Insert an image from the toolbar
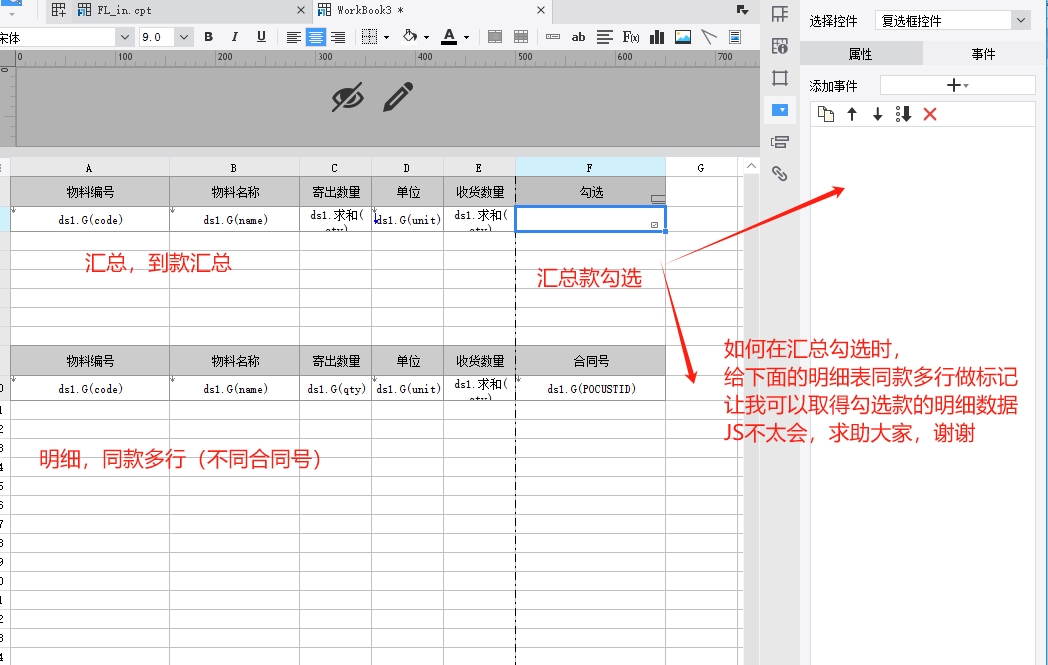This screenshot has width=1048, height=665. [x=683, y=37]
